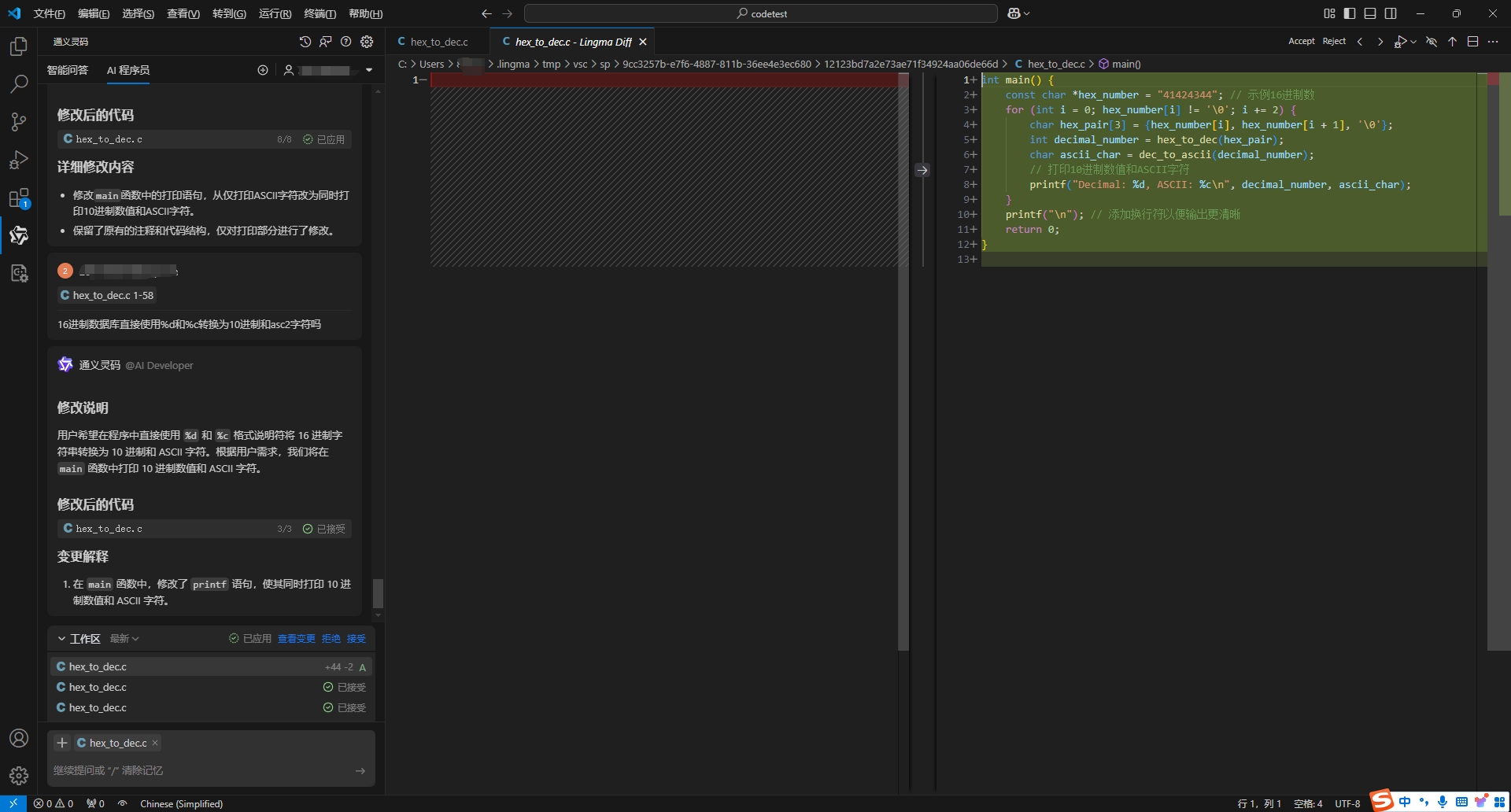Open Customize Layout icon in title bar
Image resolution: width=1511 pixels, height=812 pixels.
1329,13
